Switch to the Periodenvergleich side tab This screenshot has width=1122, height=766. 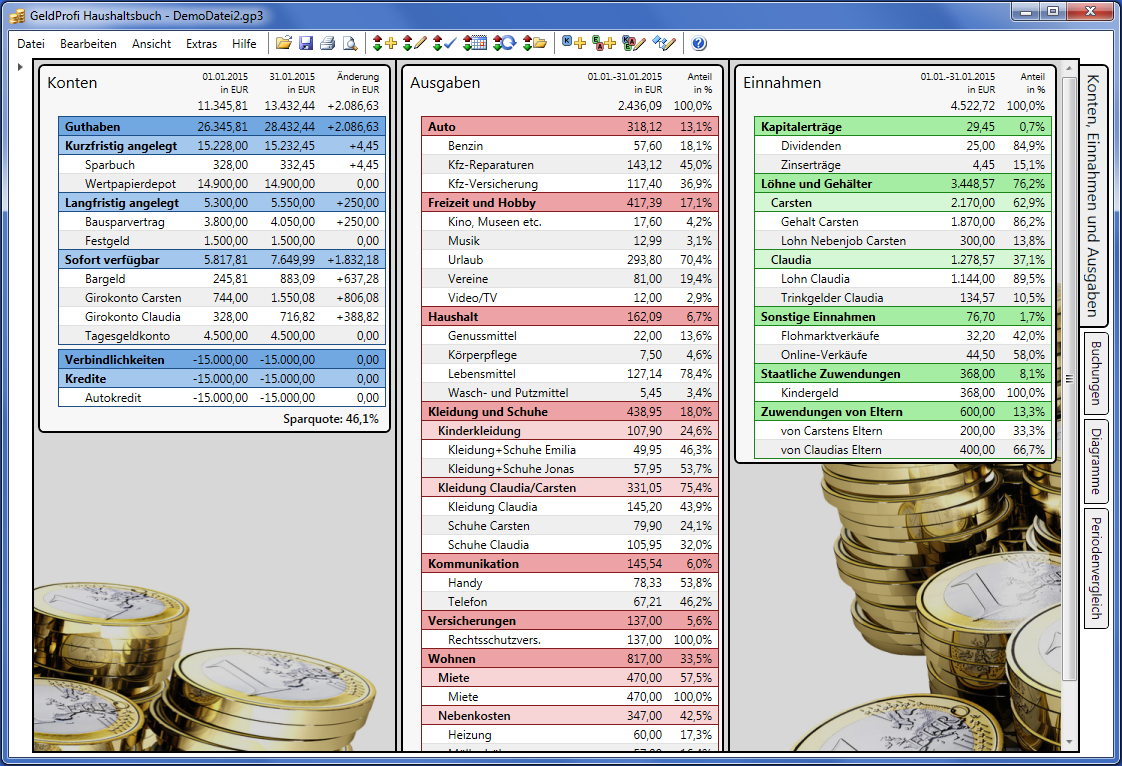pos(1096,568)
